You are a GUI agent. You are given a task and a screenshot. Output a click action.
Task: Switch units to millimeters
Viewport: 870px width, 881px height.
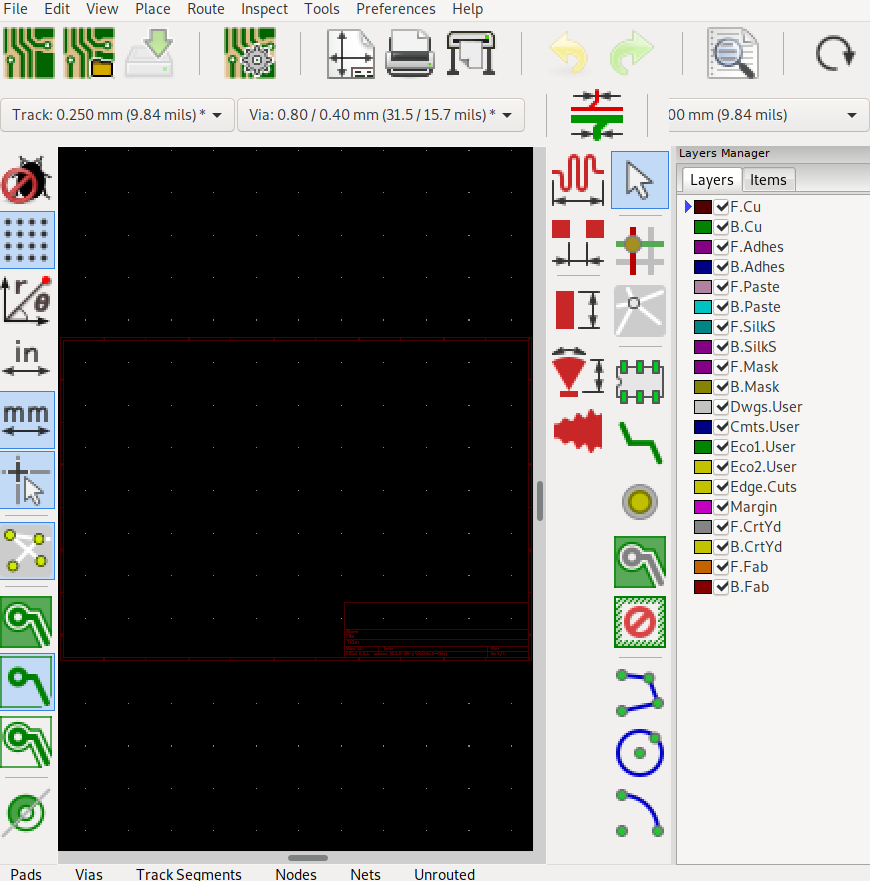tap(27, 419)
